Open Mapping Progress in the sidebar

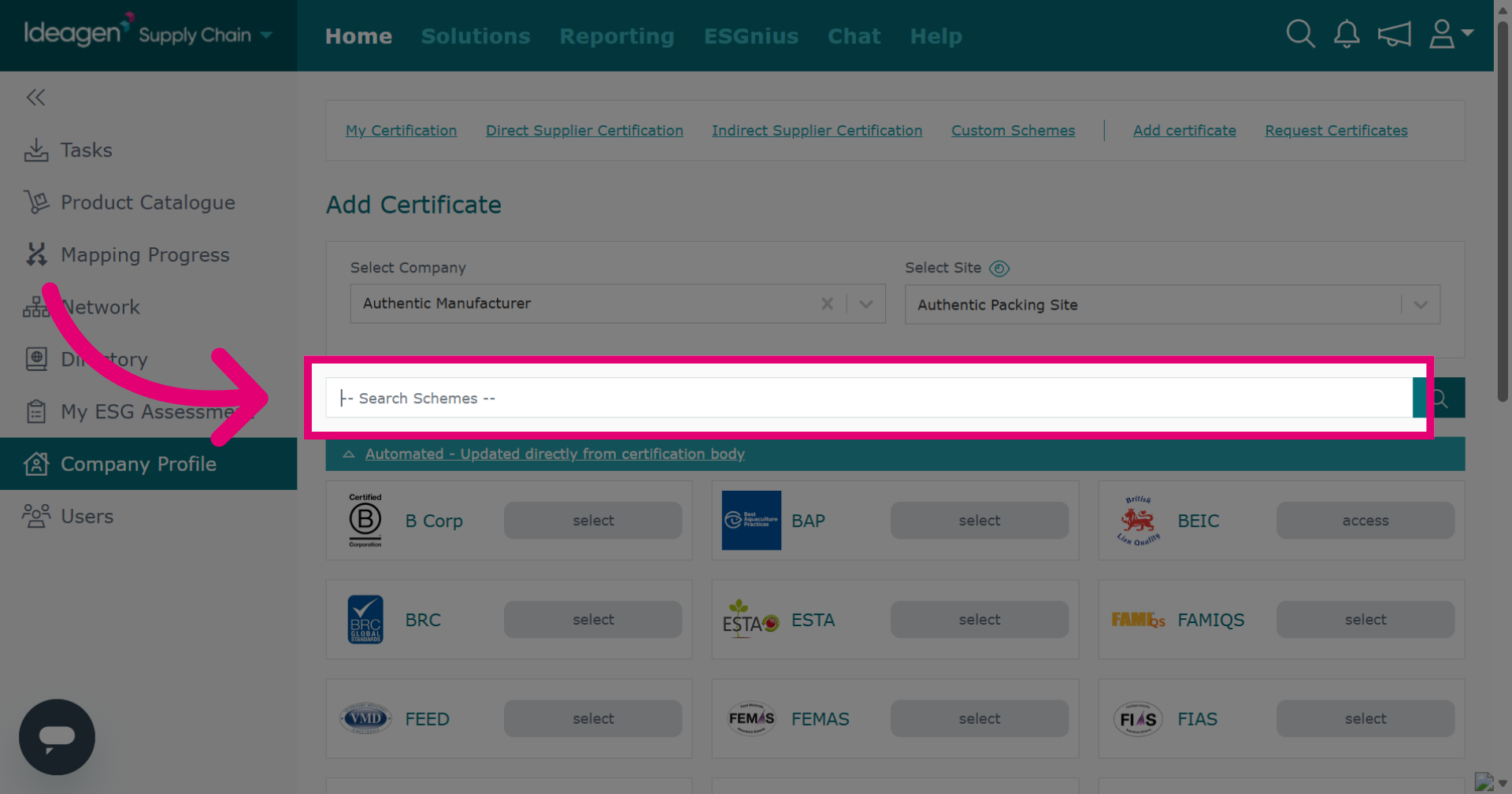(148, 254)
